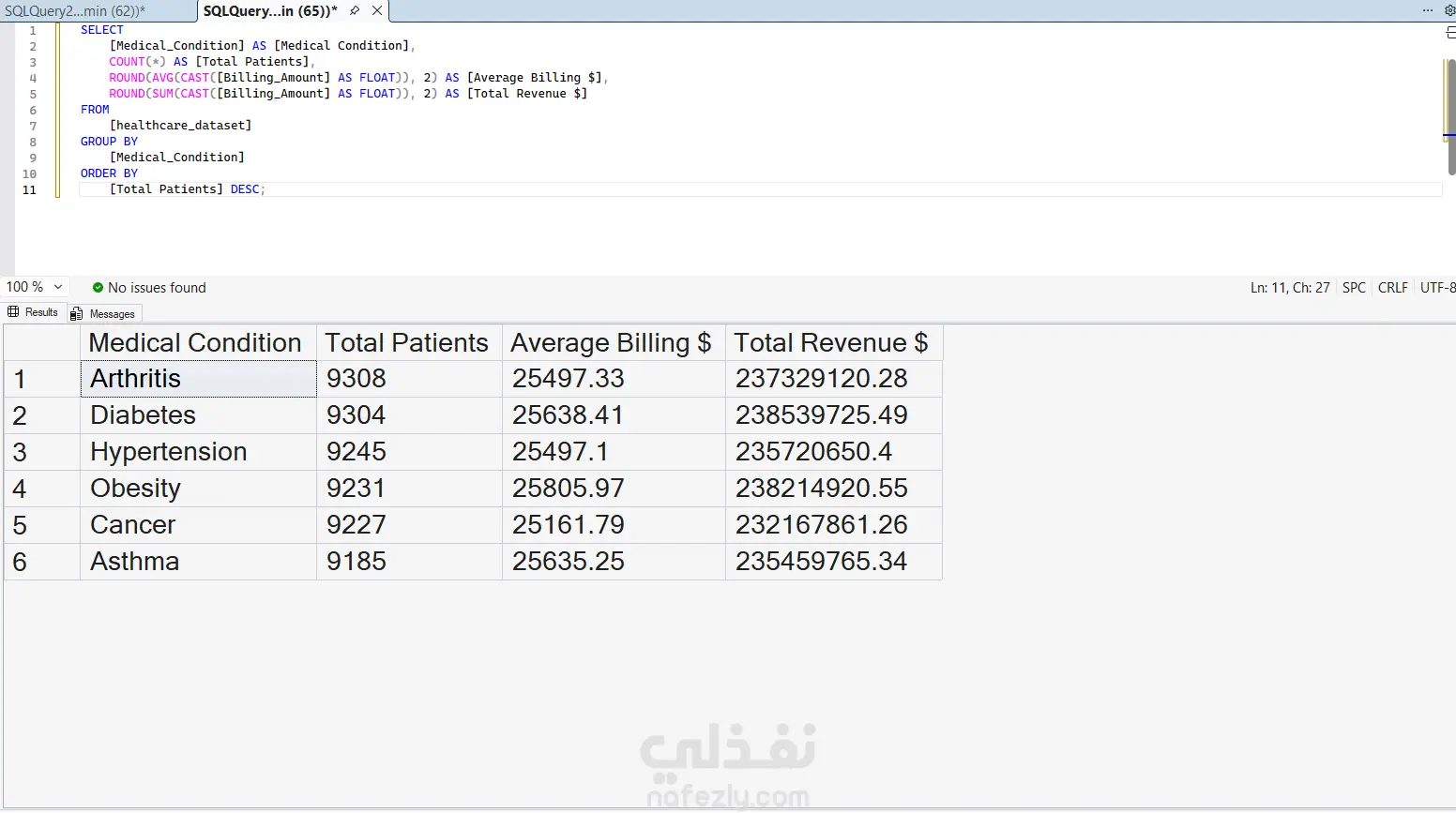The height and width of the screenshot is (813, 1456).
Task: Select the Hypertension cell
Action: click(198, 452)
